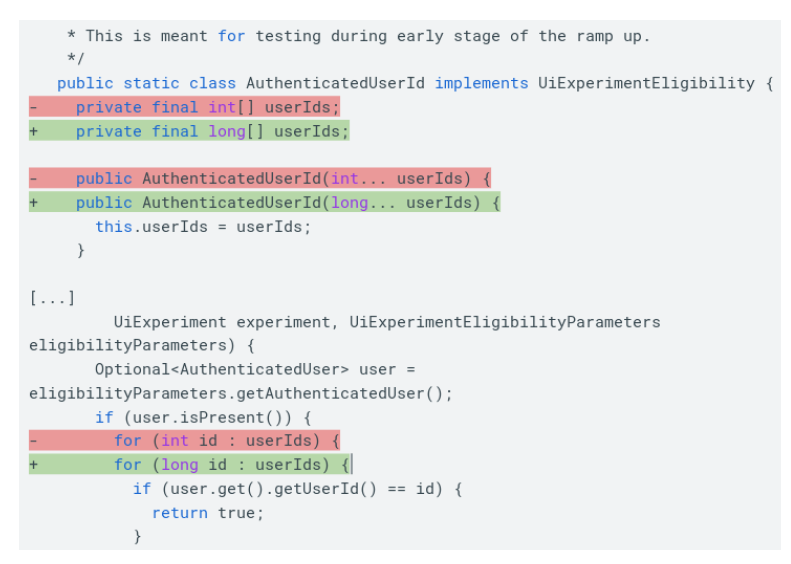Click the 'if (user.isPresent())' line
The image size is (791, 564).
[204, 417]
